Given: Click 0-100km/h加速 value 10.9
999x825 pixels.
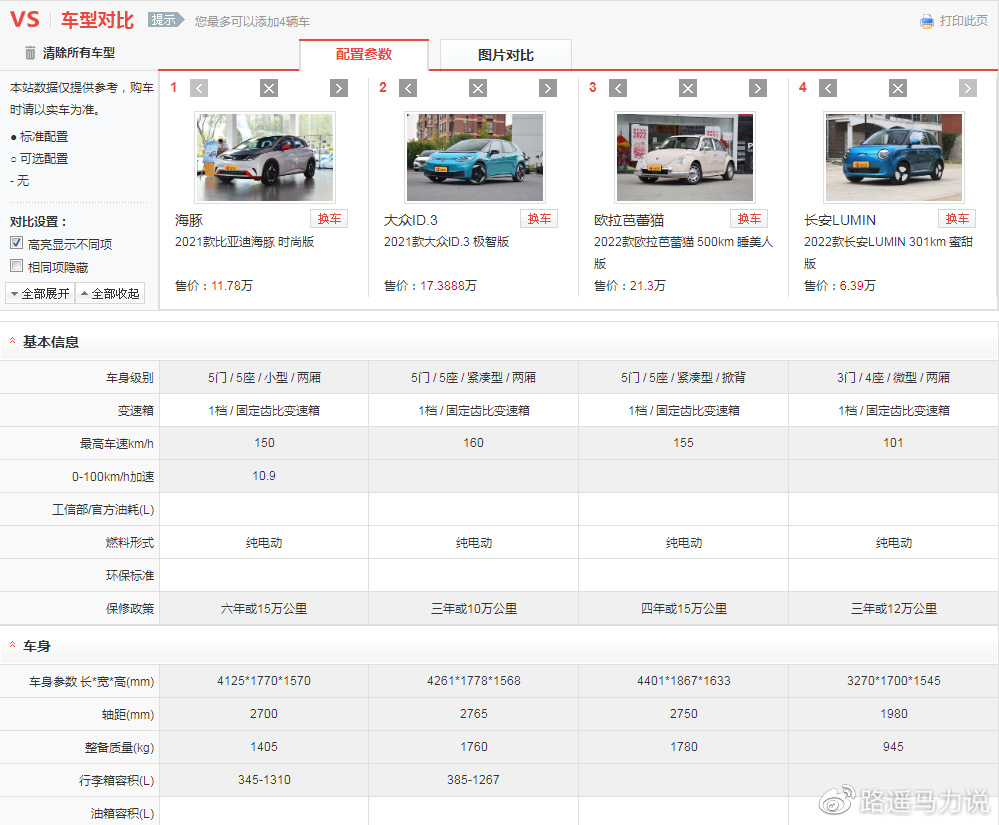Looking at the screenshot, I should pos(264,476).
